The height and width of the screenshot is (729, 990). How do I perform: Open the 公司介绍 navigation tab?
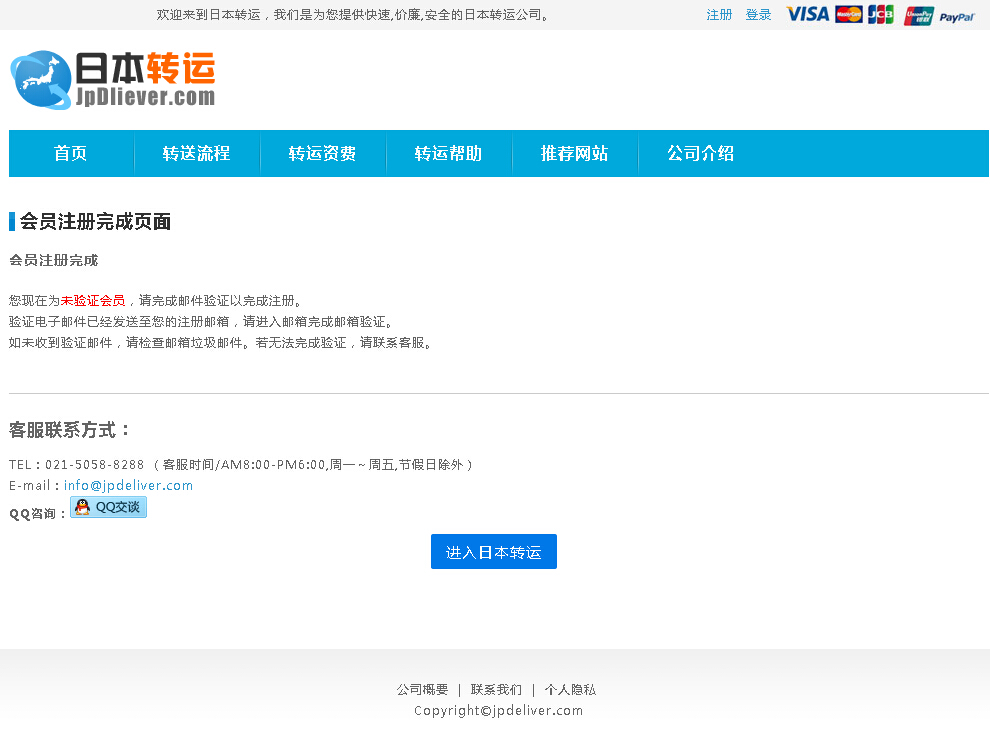[701, 153]
